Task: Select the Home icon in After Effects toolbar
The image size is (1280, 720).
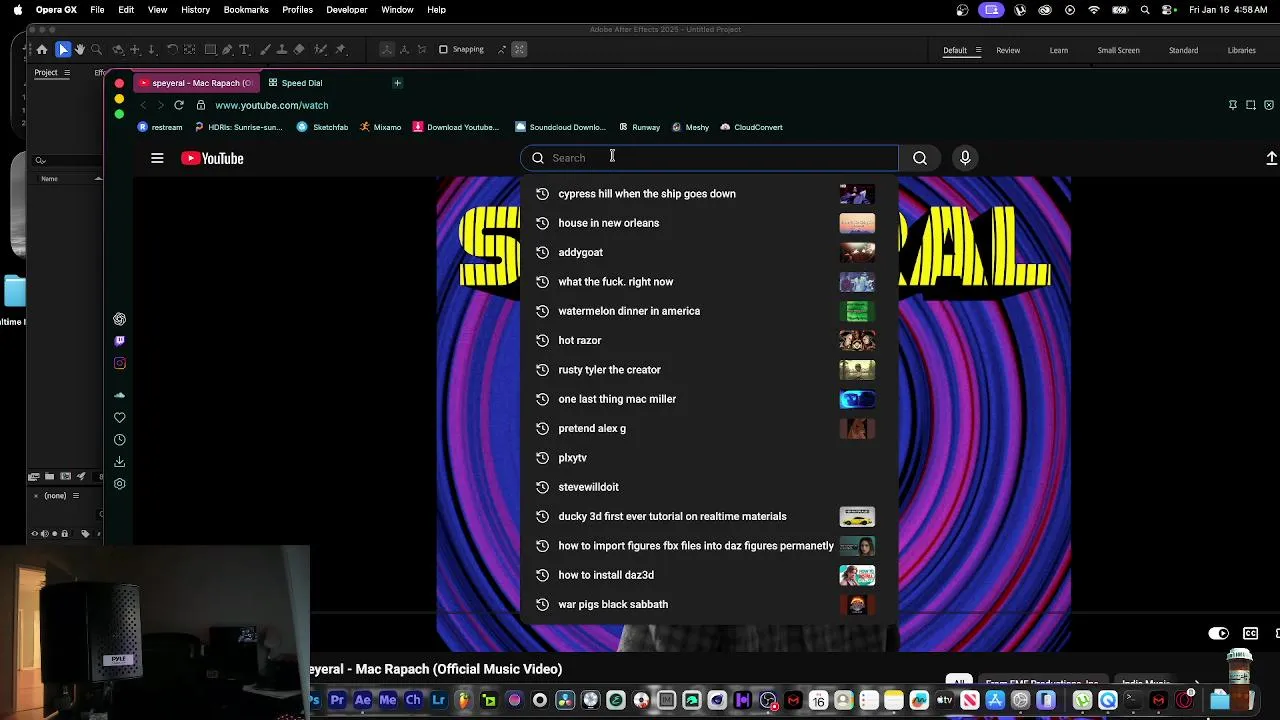Action: click(x=42, y=49)
